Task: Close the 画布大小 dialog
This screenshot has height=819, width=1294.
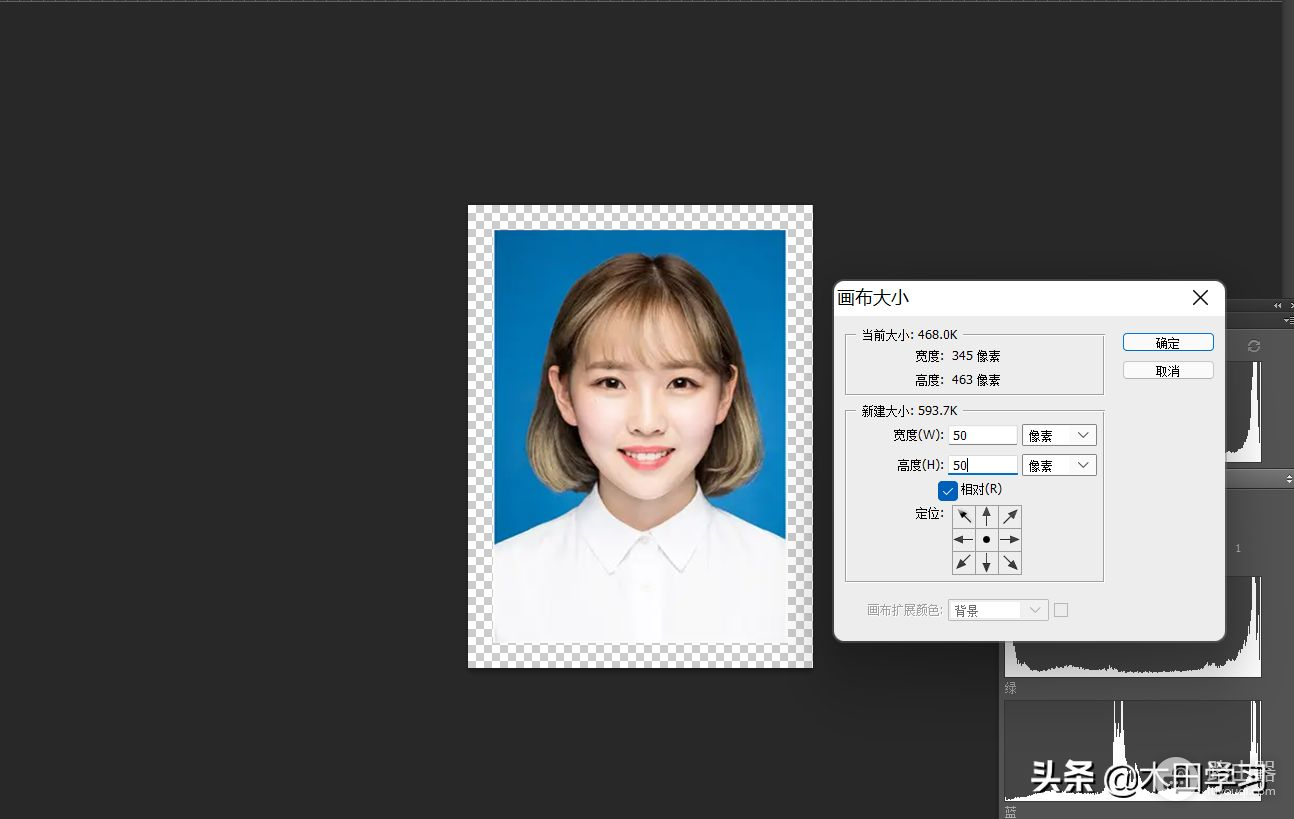Action: pos(1200,298)
